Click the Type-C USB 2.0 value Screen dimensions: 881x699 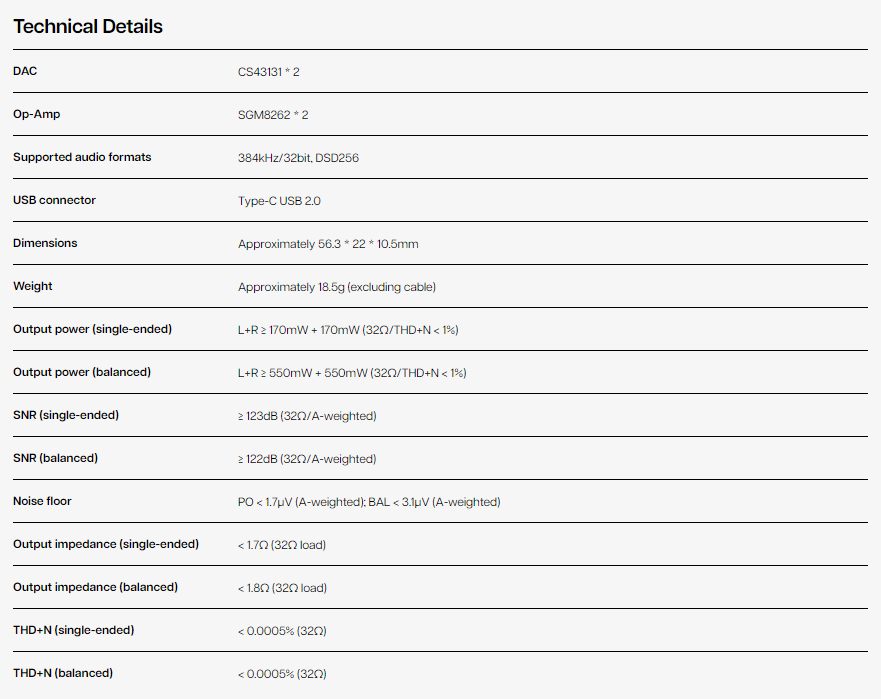click(x=279, y=201)
